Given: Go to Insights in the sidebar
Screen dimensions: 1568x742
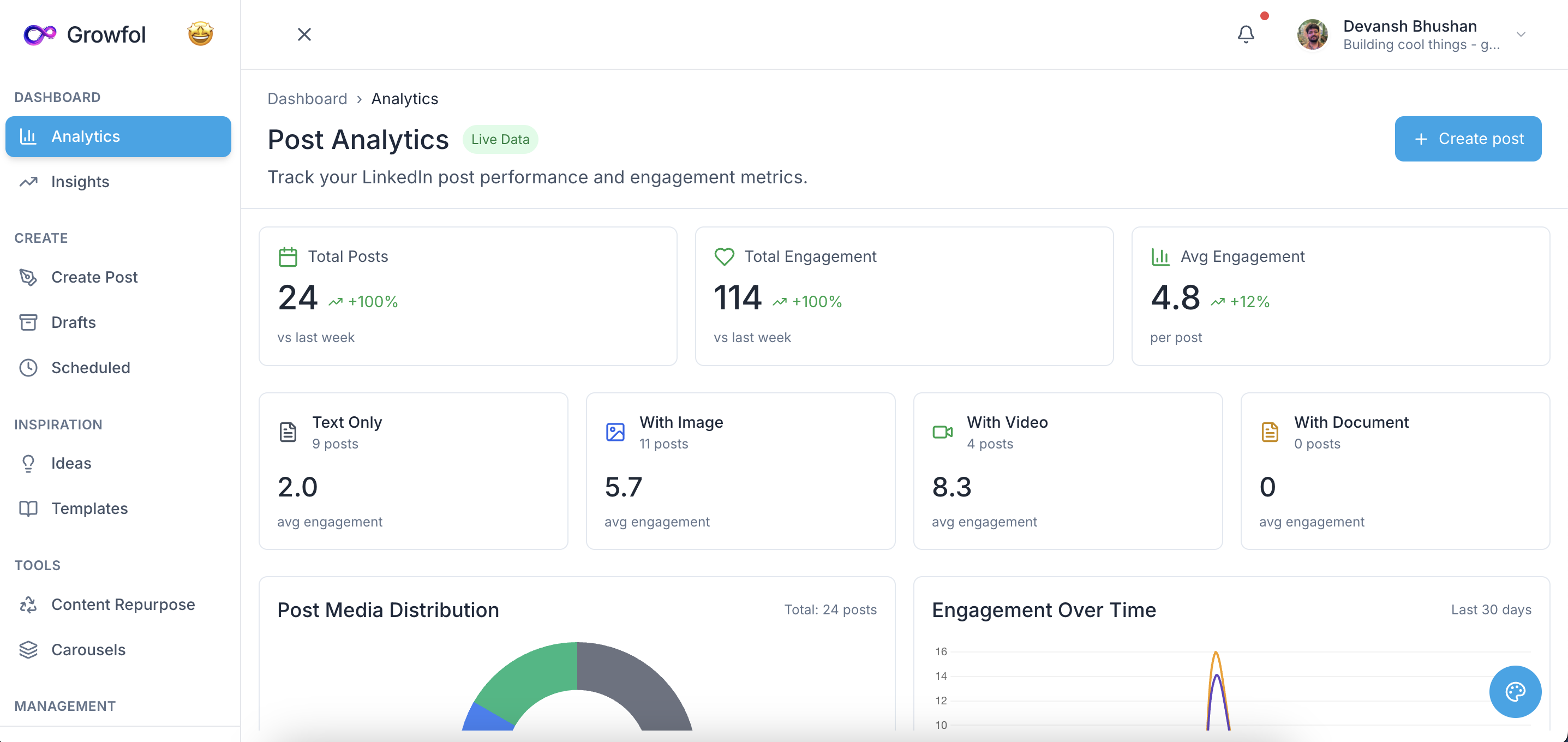Looking at the screenshot, I should click(118, 181).
